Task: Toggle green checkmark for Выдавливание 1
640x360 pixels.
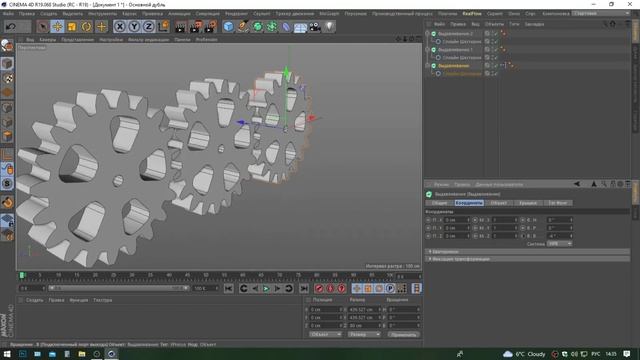Action: pyautogui.click(x=496, y=50)
